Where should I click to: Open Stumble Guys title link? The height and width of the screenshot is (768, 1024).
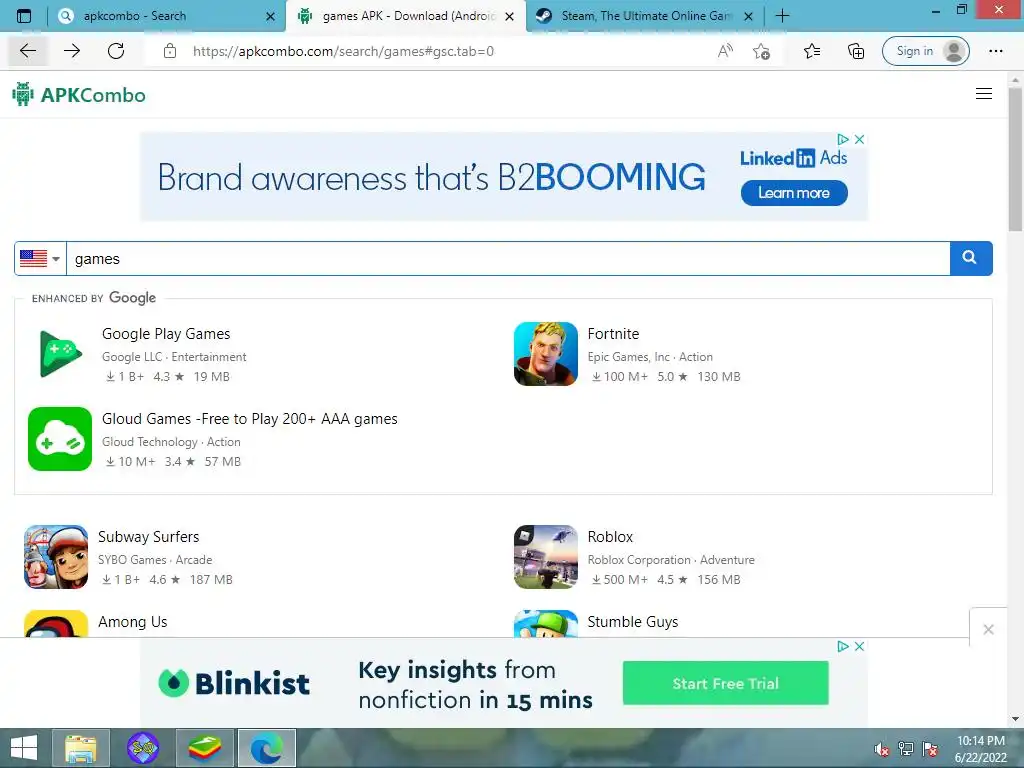click(633, 622)
